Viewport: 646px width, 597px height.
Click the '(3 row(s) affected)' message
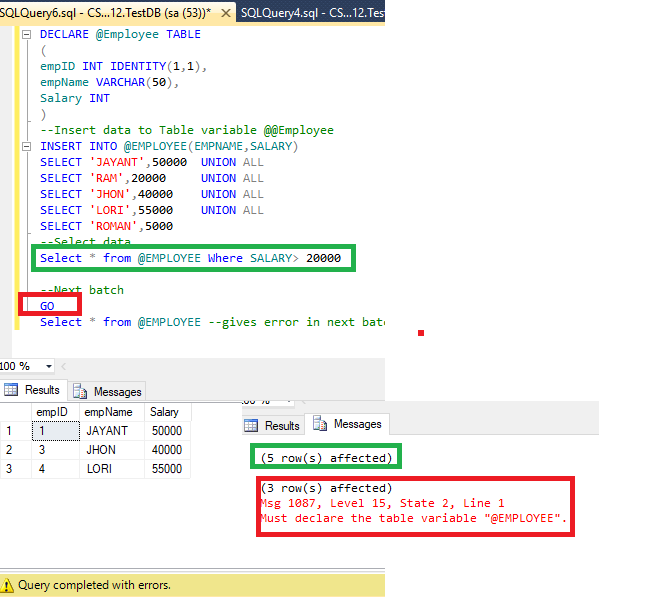[x=326, y=488]
